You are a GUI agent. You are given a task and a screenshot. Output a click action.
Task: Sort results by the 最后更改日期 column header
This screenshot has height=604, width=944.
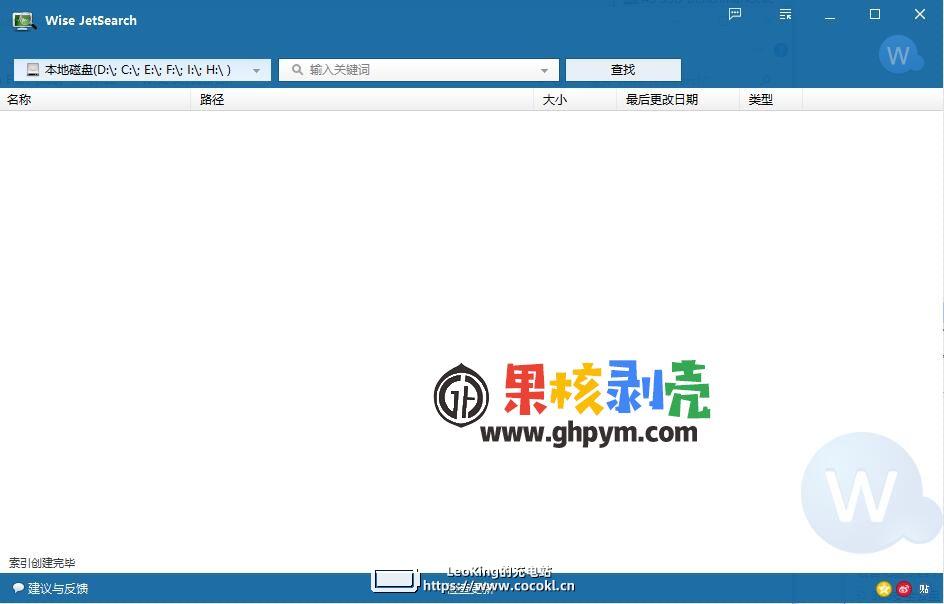pos(678,99)
